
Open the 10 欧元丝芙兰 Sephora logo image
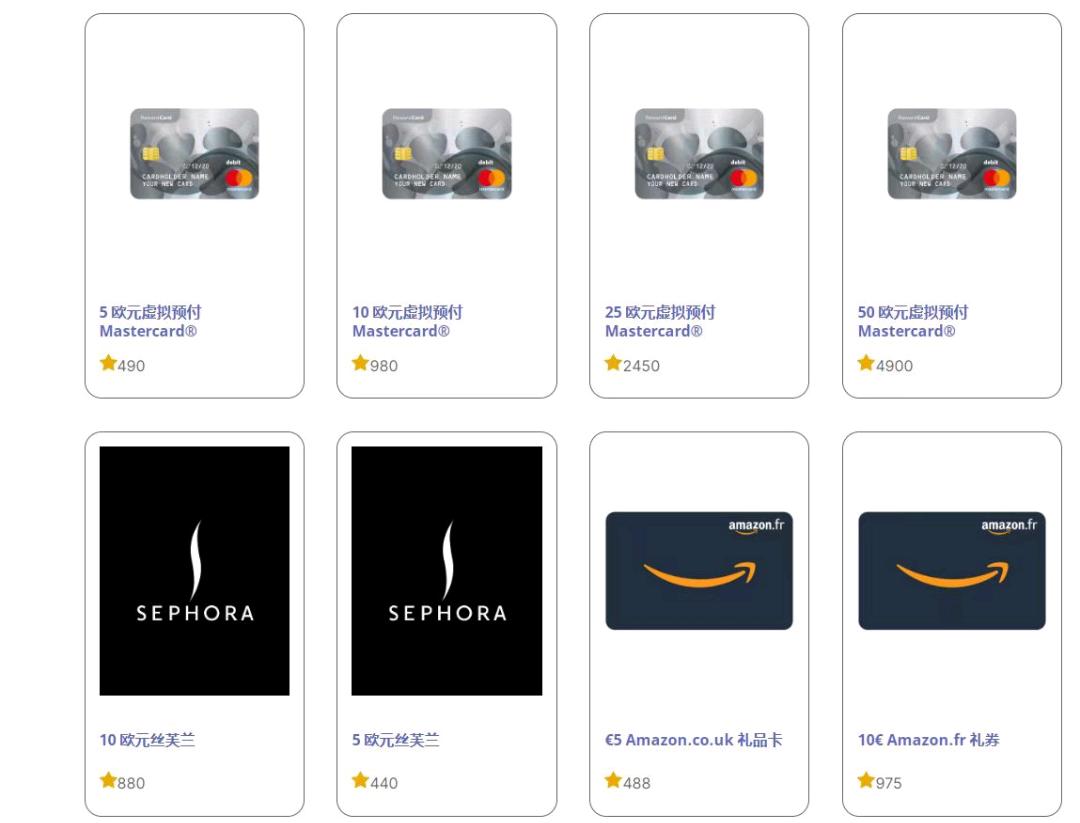click(x=194, y=571)
